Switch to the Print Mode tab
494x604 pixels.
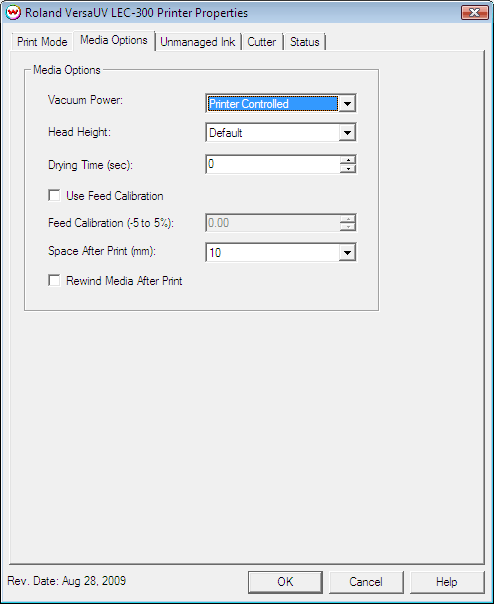pyautogui.click(x=42, y=42)
